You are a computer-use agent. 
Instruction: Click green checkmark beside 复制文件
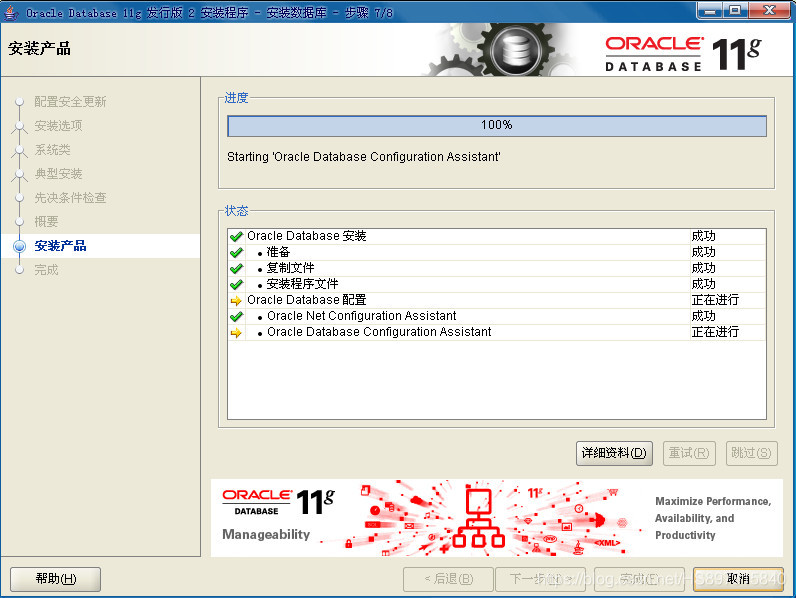pos(236,269)
